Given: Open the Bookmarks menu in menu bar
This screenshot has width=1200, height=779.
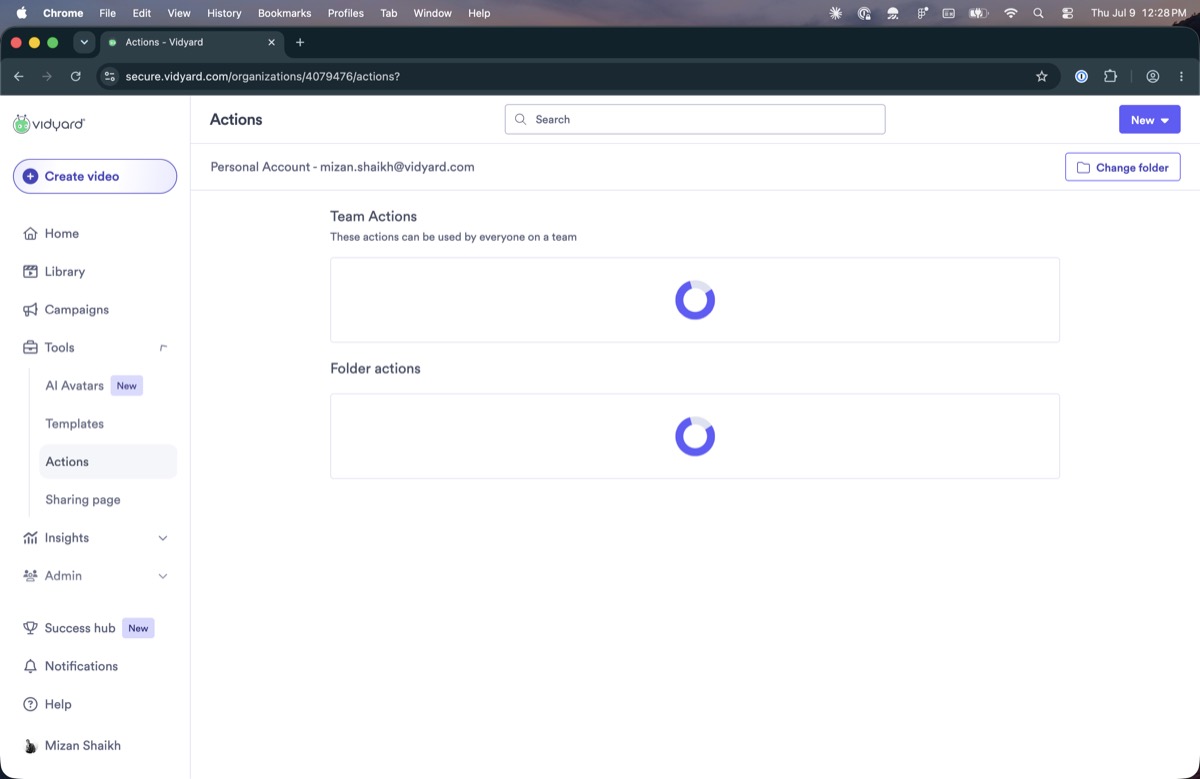Looking at the screenshot, I should tap(284, 13).
